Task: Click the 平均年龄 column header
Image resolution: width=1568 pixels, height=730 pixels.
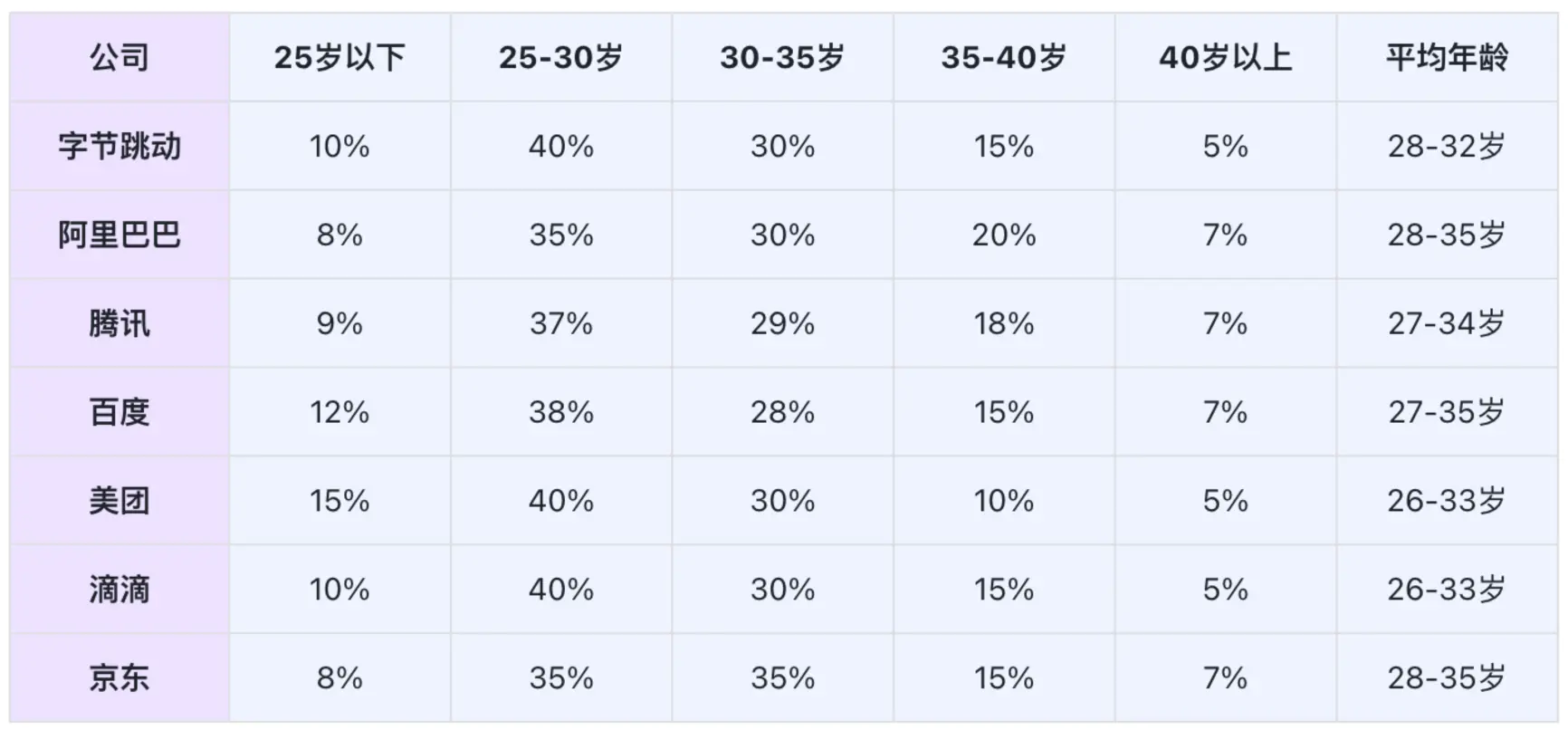Action: 1447,58
